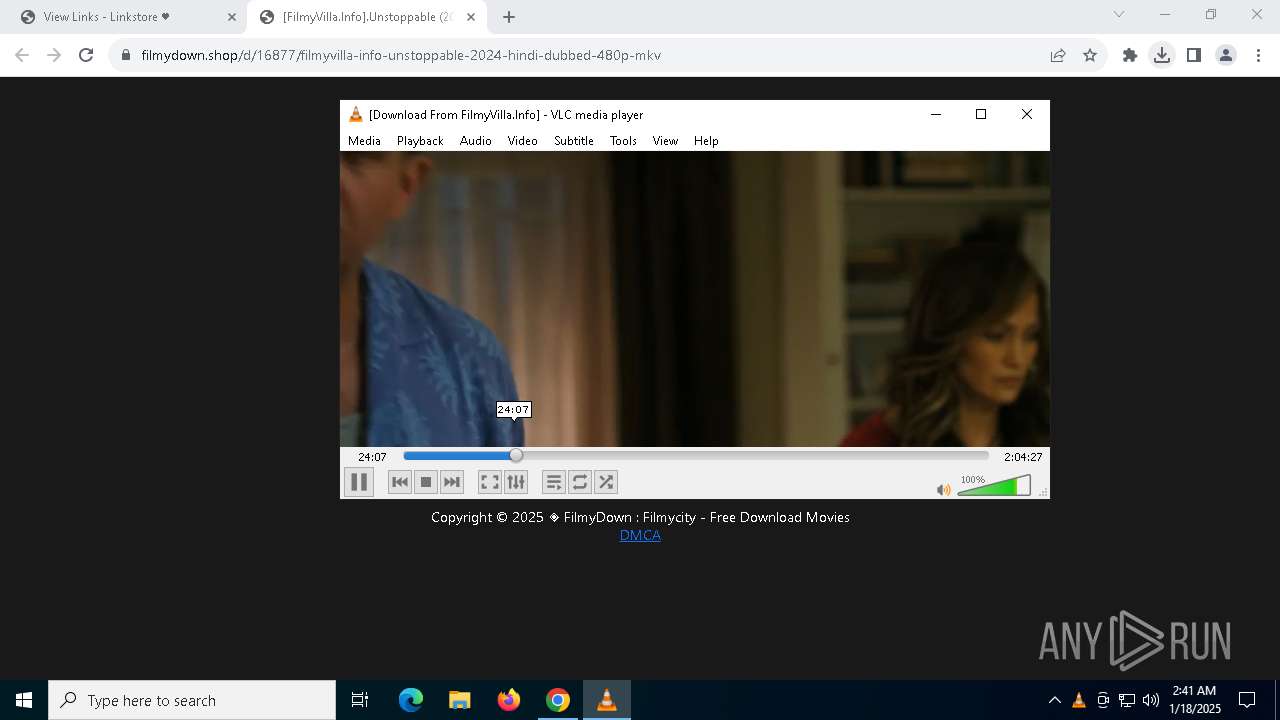Click elapsed time 24:07 label
This screenshot has height=720, width=1280.
pos(372,457)
